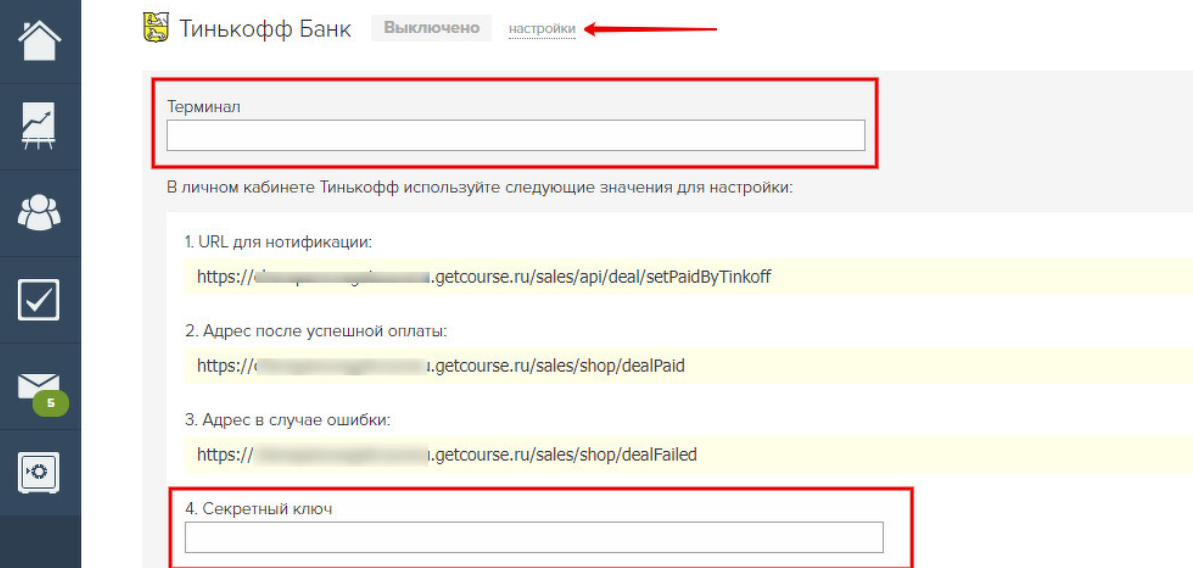Click the label '2. Адрес после успешной оплаты:'
Viewport: 1193px width, 568px height.
(x=315, y=332)
